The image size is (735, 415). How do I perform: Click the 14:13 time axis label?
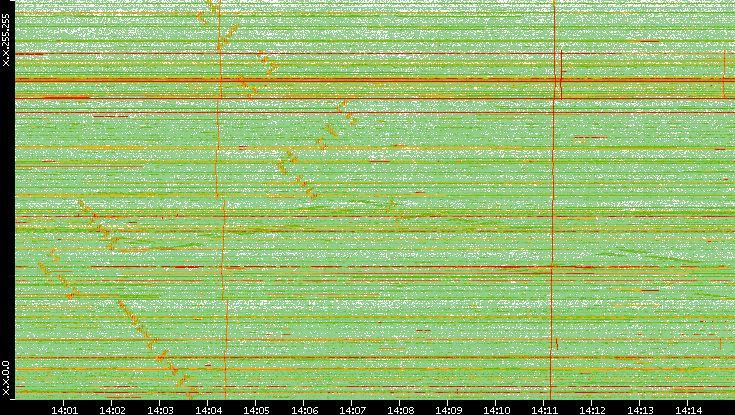coord(640,410)
